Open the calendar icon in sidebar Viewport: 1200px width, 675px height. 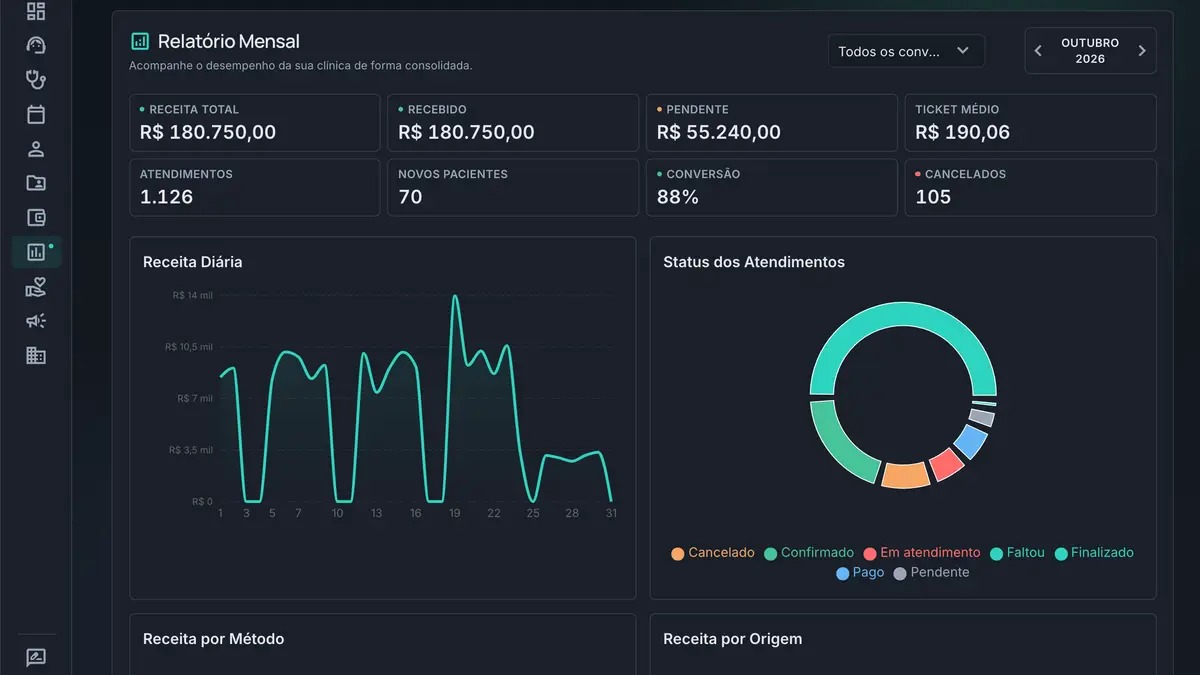click(36, 114)
